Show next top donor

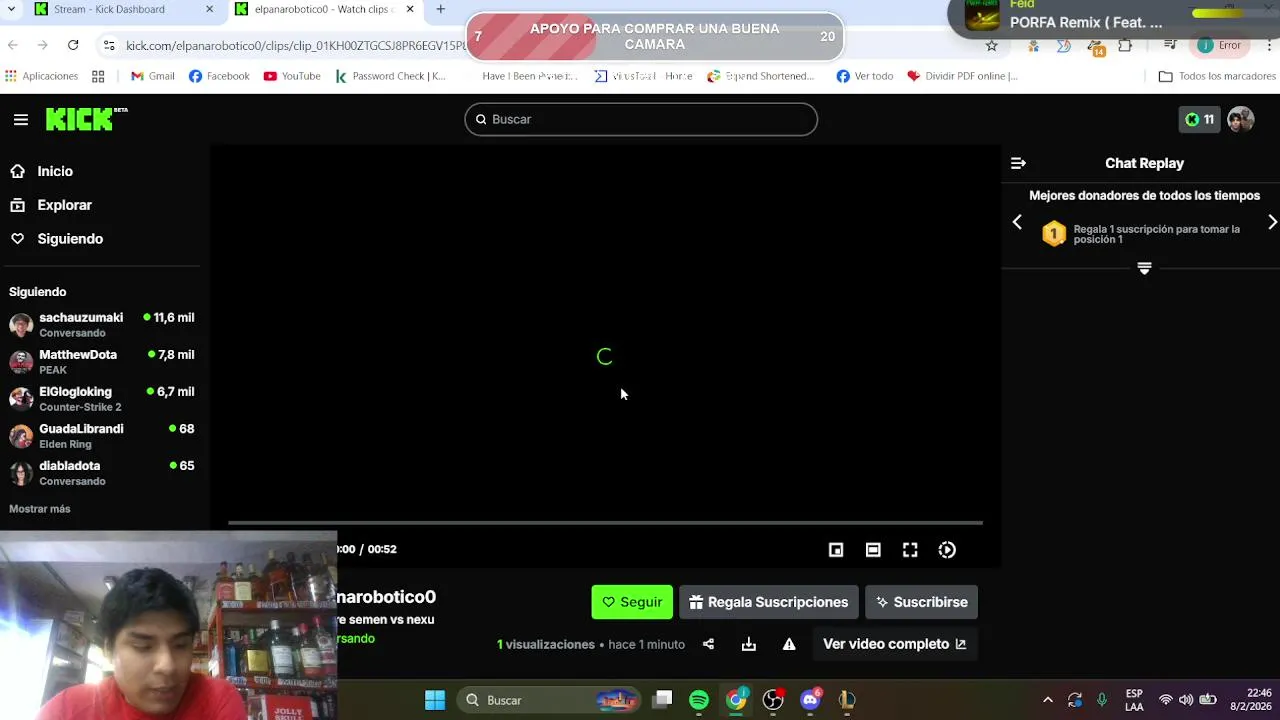click(1272, 222)
